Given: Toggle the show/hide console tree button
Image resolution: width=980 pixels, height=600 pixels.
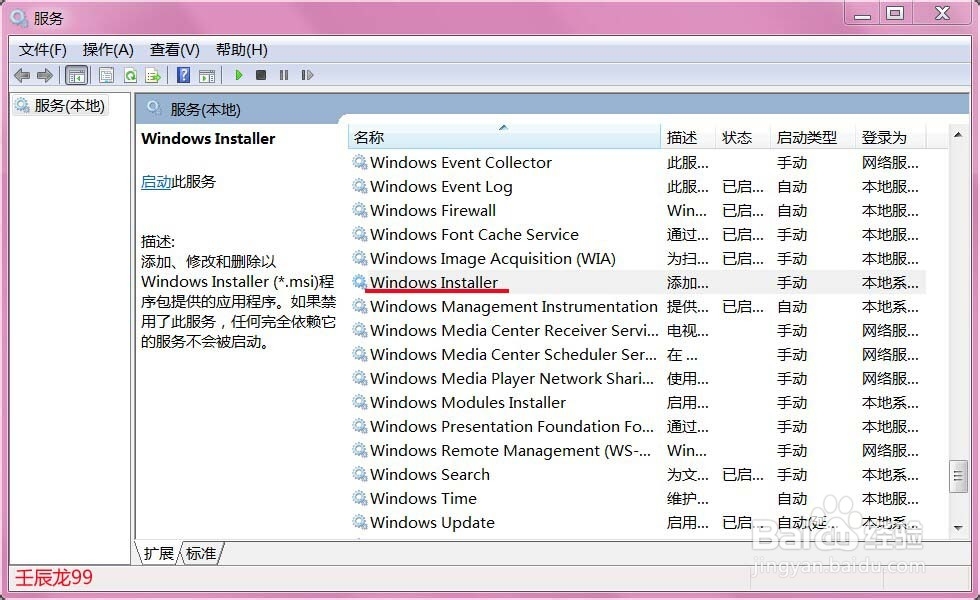Looking at the screenshot, I should point(77,76).
